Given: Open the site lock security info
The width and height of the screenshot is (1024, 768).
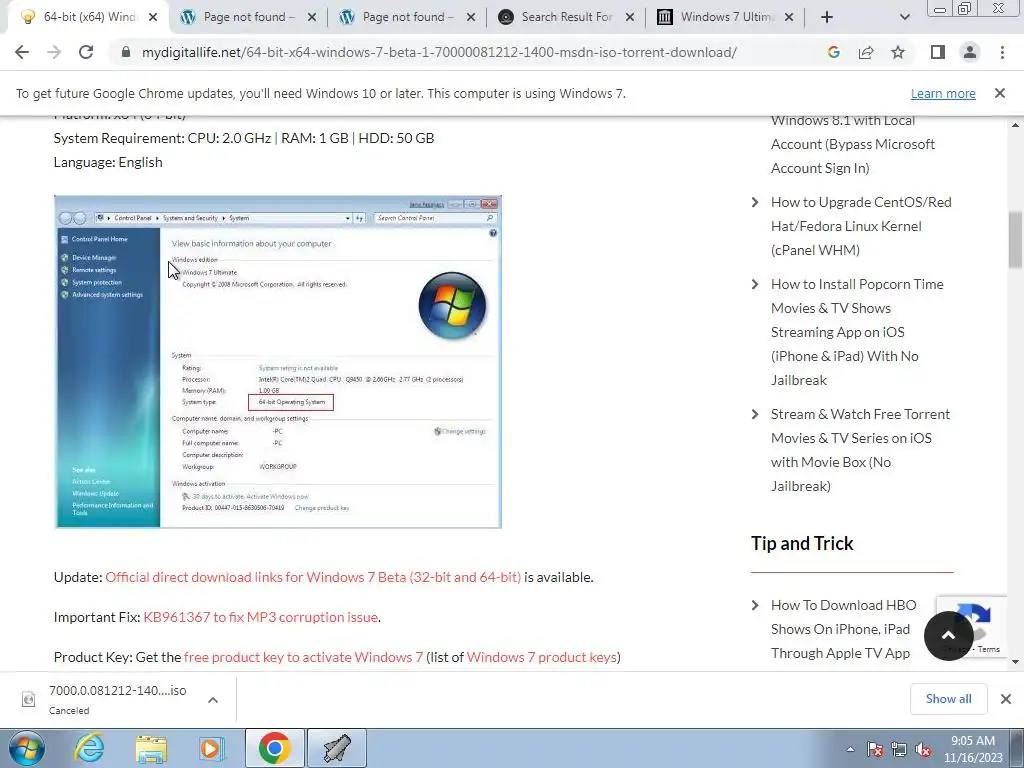Looking at the screenshot, I should click(x=126, y=52).
